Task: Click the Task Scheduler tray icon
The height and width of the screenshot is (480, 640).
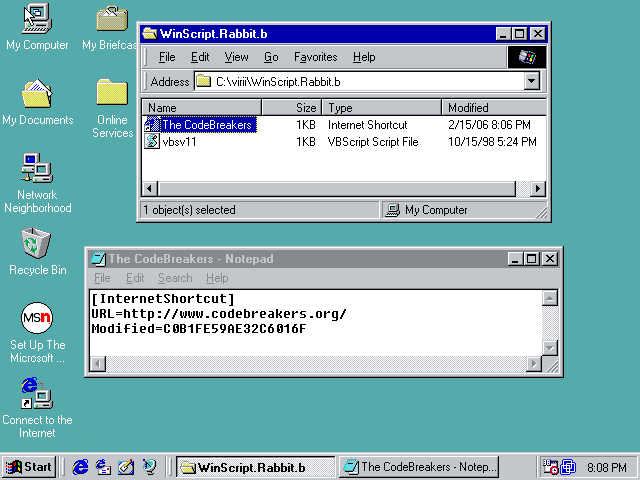Action: coord(550,467)
